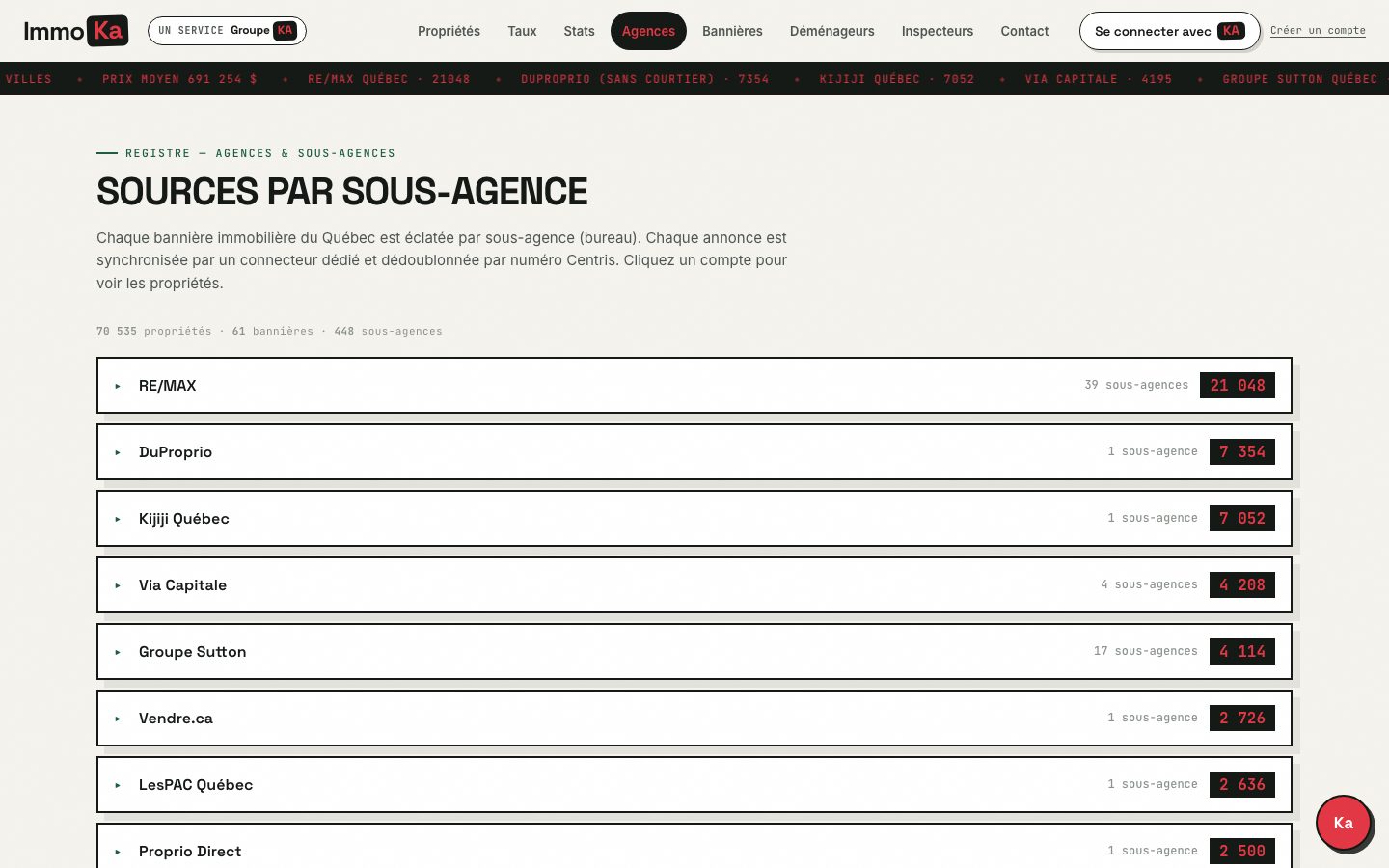Open the ImmoKa logo home link
Viewport: 1389px width, 868px height.
point(76,31)
